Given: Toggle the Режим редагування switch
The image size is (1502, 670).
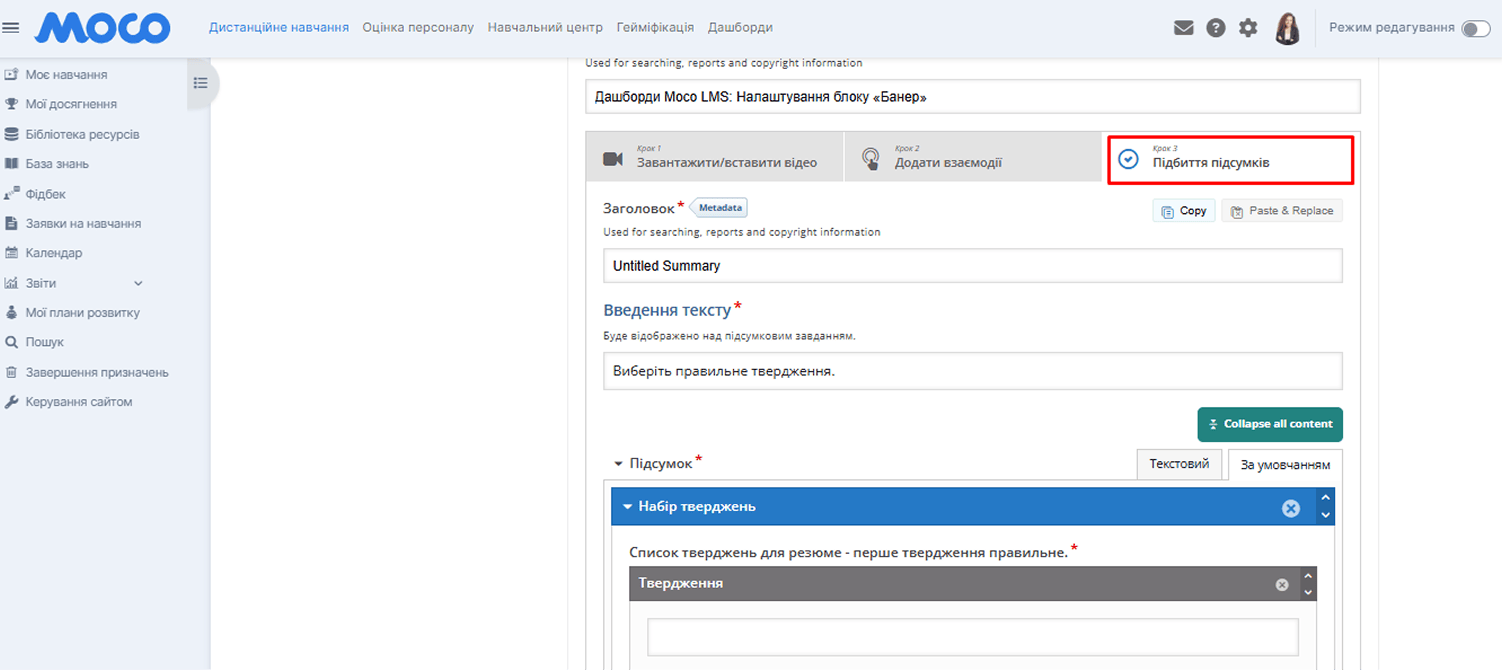Looking at the screenshot, I should pyautogui.click(x=1475, y=28).
